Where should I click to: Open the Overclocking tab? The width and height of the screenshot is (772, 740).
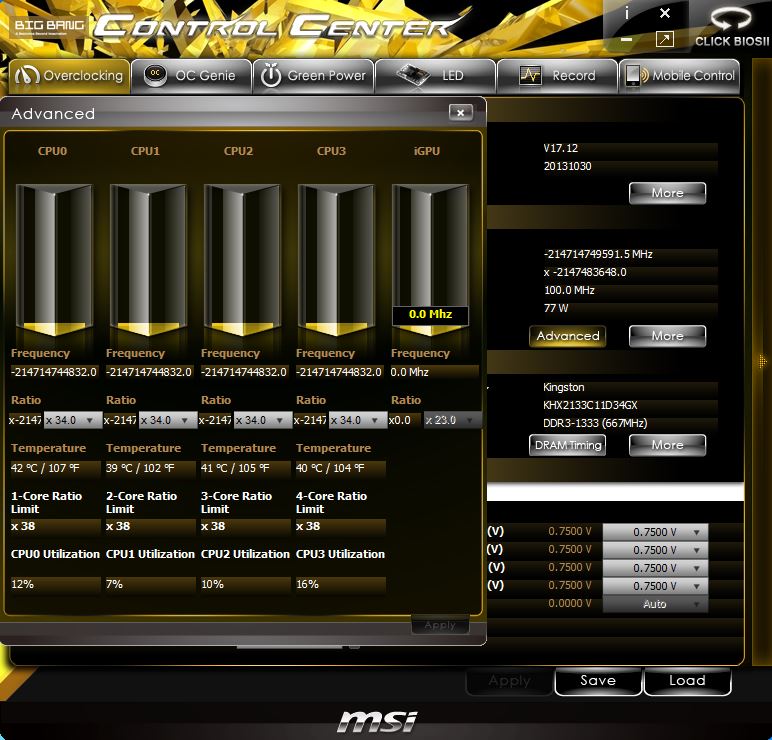click(69, 76)
